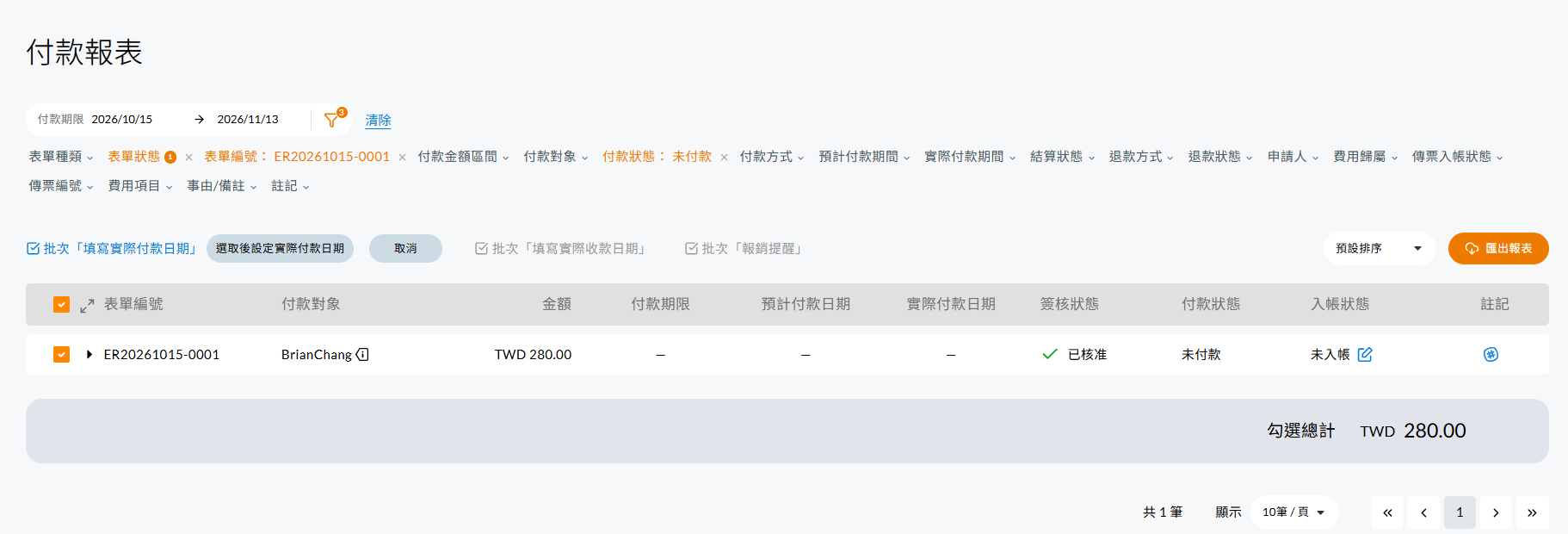Go to the first page with the double-left arrow
This screenshot has height=534, width=1568.
1387,512
